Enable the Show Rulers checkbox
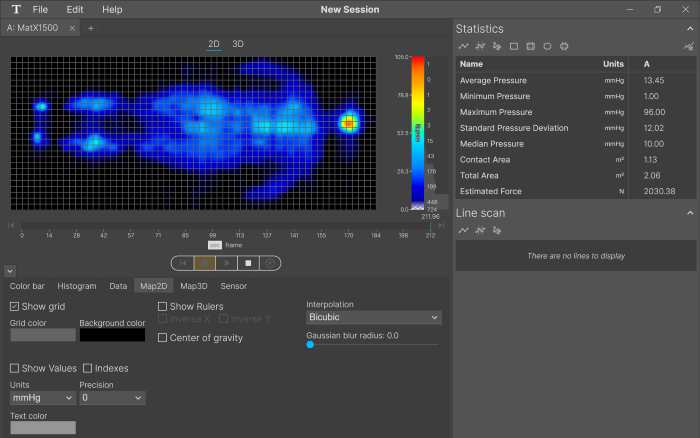Viewport: 700px width, 438px height. [x=162, y=306]
